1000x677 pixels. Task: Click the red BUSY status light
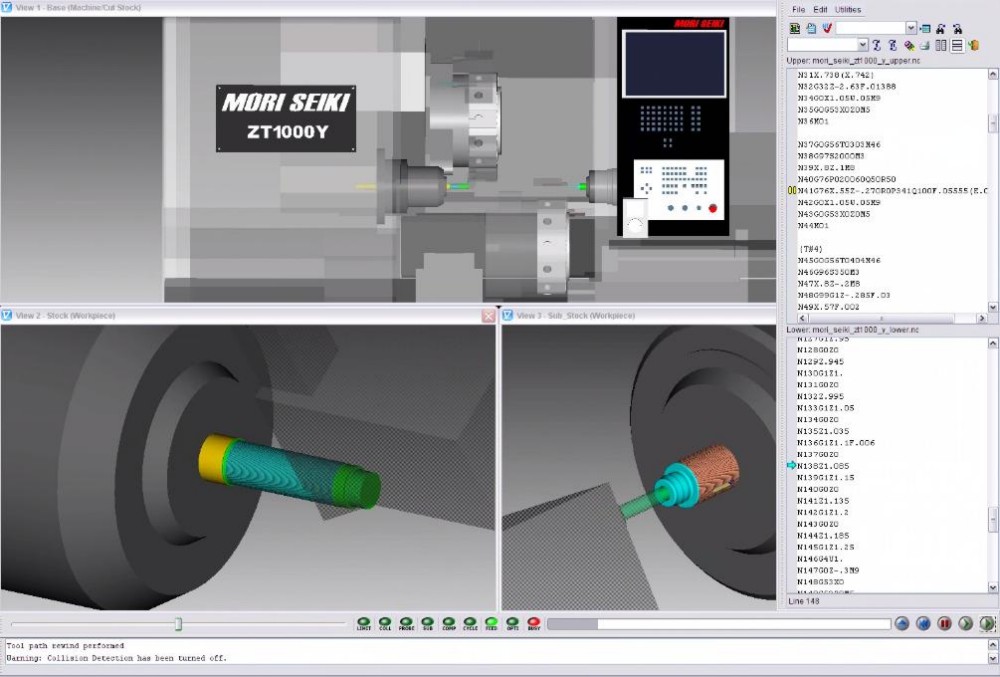pos(534,623)
